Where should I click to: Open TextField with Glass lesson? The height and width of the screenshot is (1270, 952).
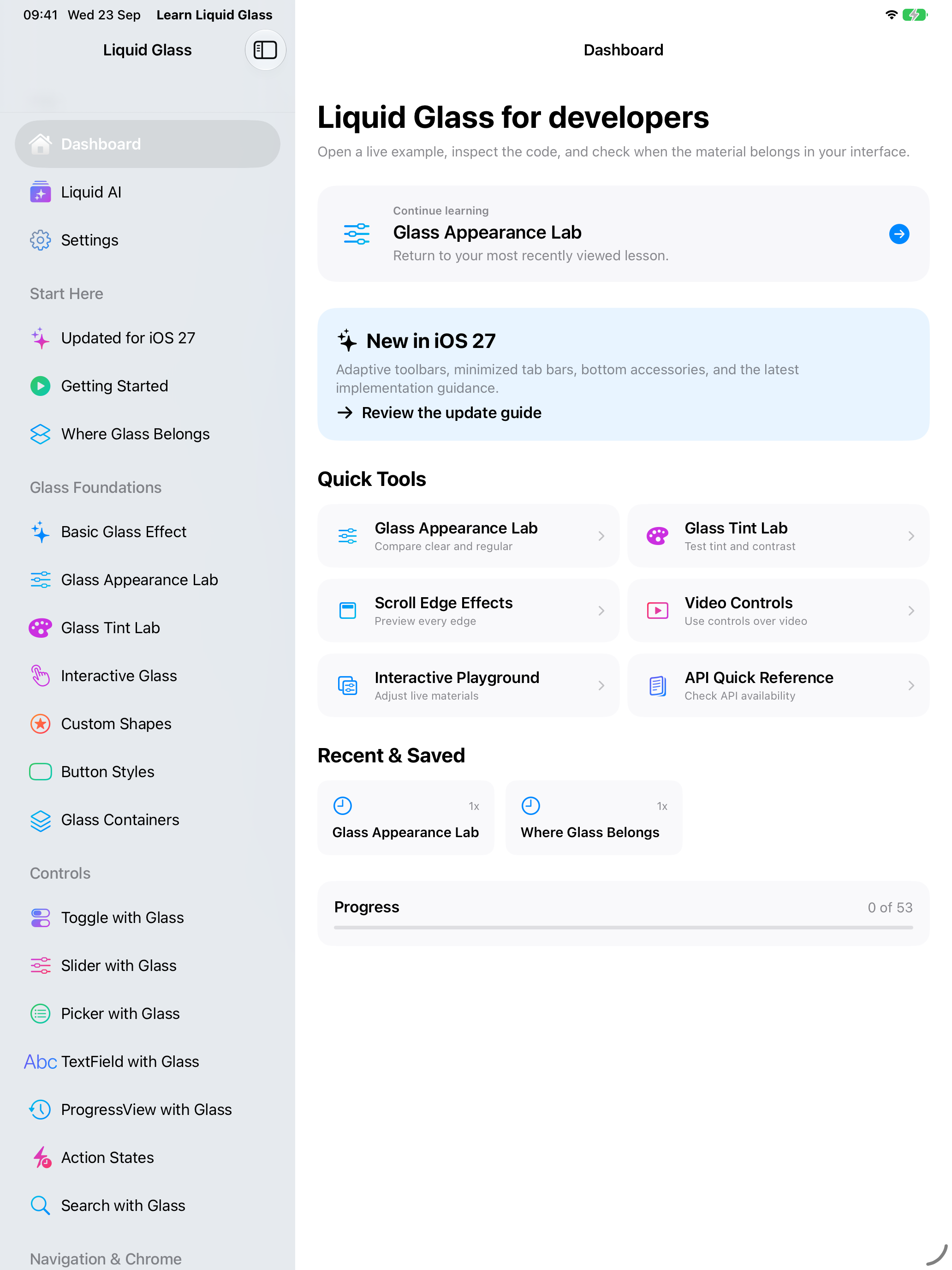pos(148,1061)
